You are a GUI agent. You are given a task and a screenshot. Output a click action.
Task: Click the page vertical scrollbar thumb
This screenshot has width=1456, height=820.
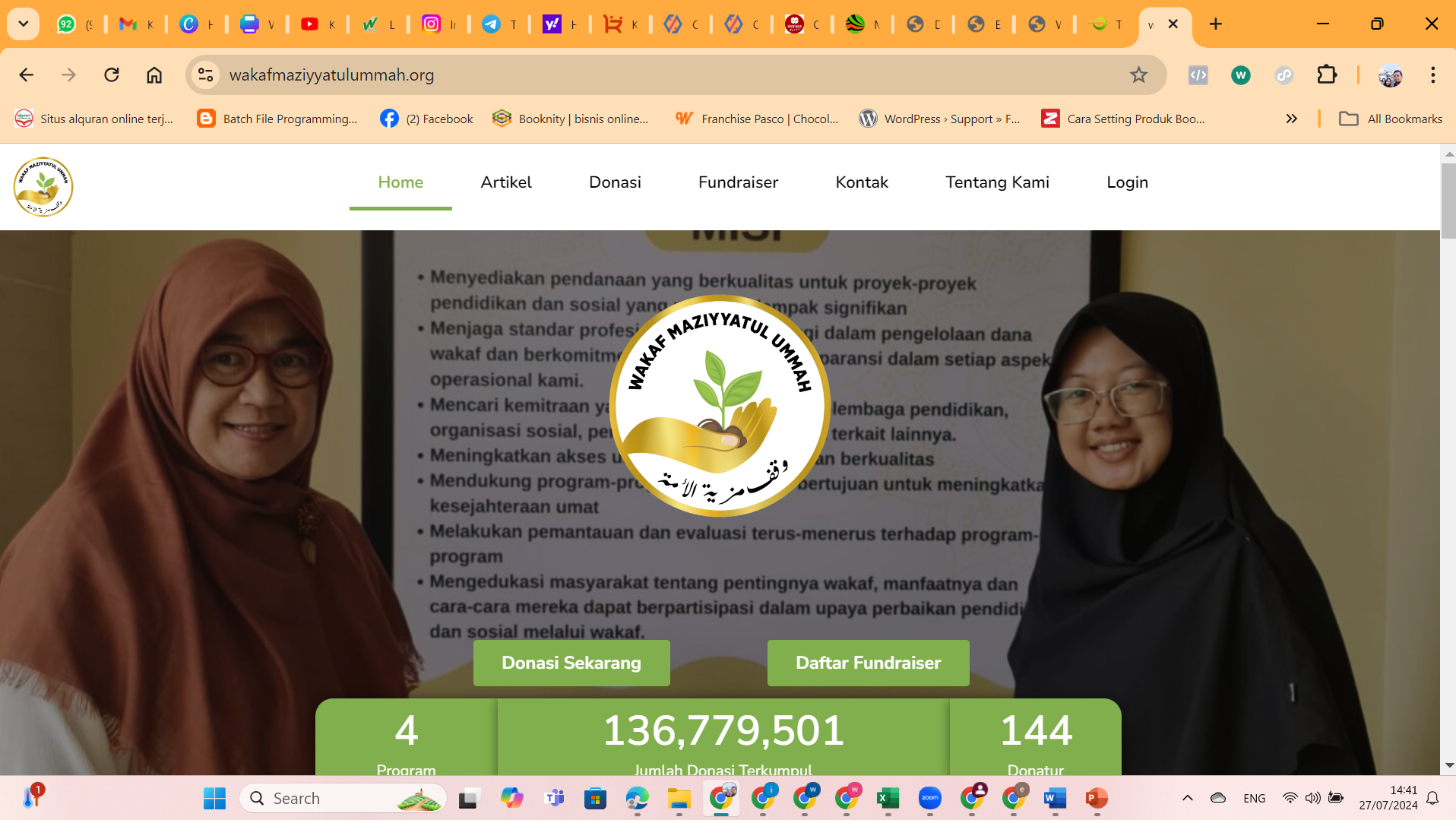(1448, 201)
